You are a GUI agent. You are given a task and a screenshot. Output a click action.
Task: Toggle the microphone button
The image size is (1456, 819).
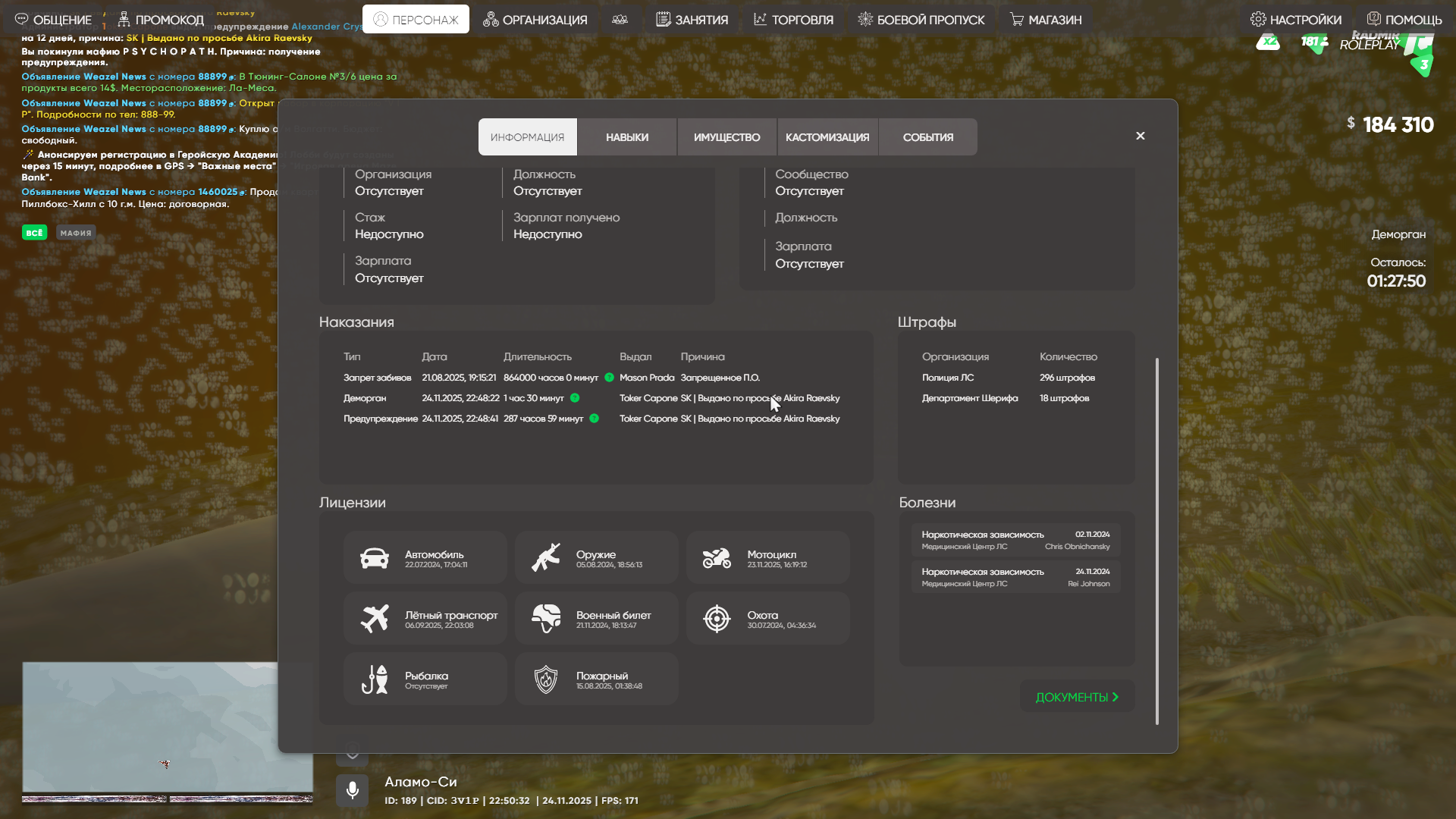point(353,790)
